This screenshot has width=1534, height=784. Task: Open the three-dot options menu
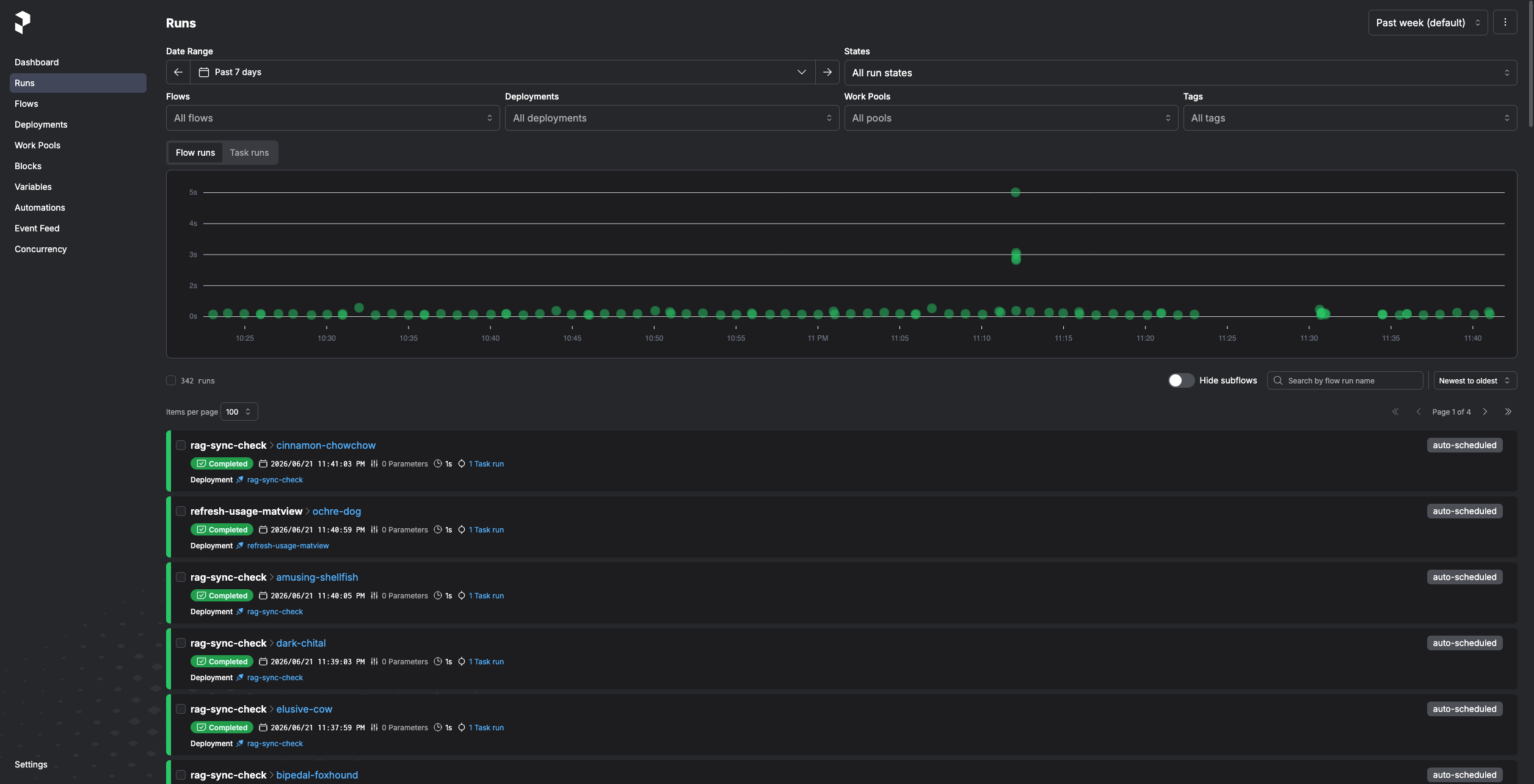point(1505,23)
